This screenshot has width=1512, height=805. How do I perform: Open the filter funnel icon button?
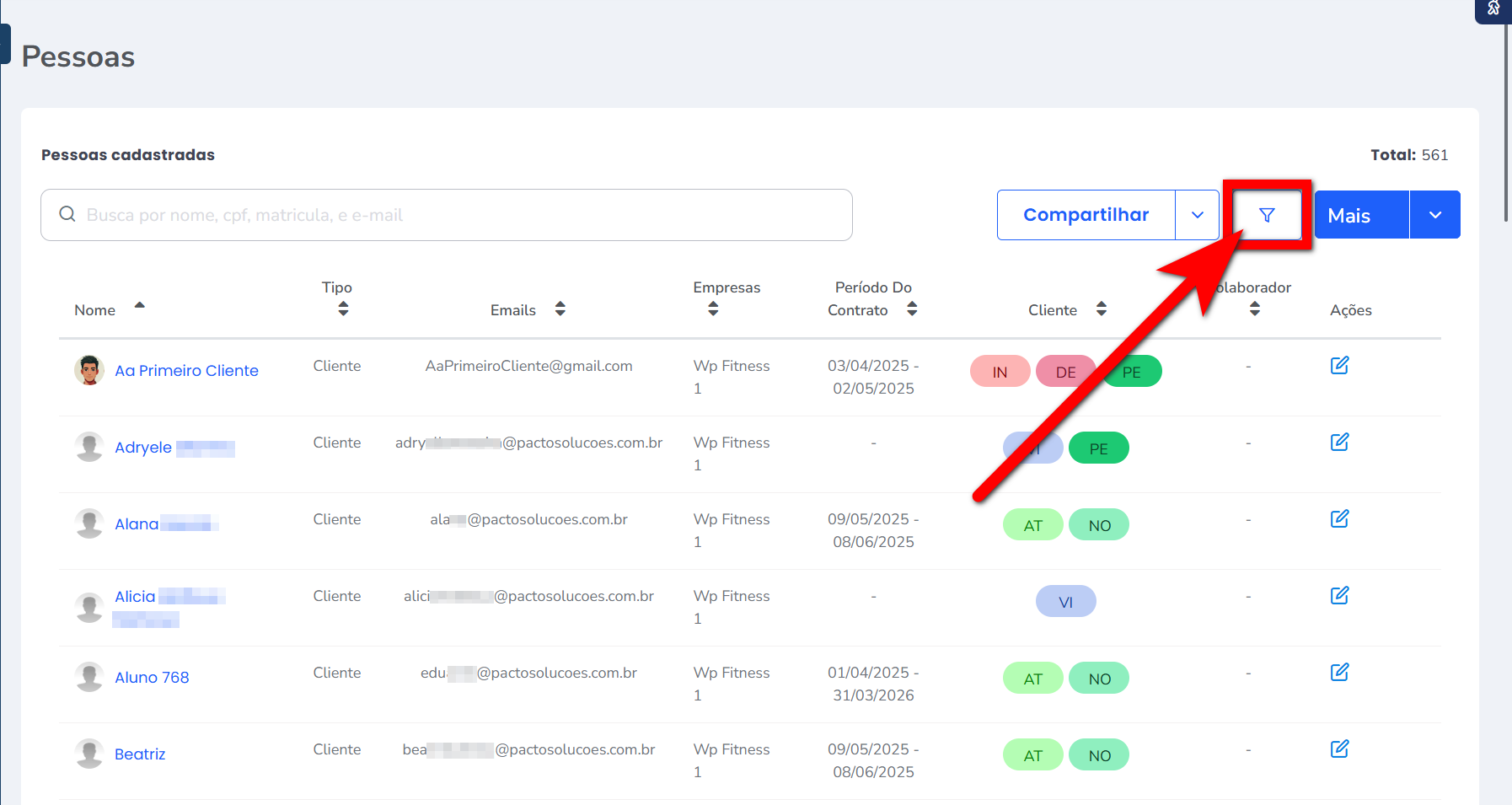pyautogui.click(x=1266, y=215)
